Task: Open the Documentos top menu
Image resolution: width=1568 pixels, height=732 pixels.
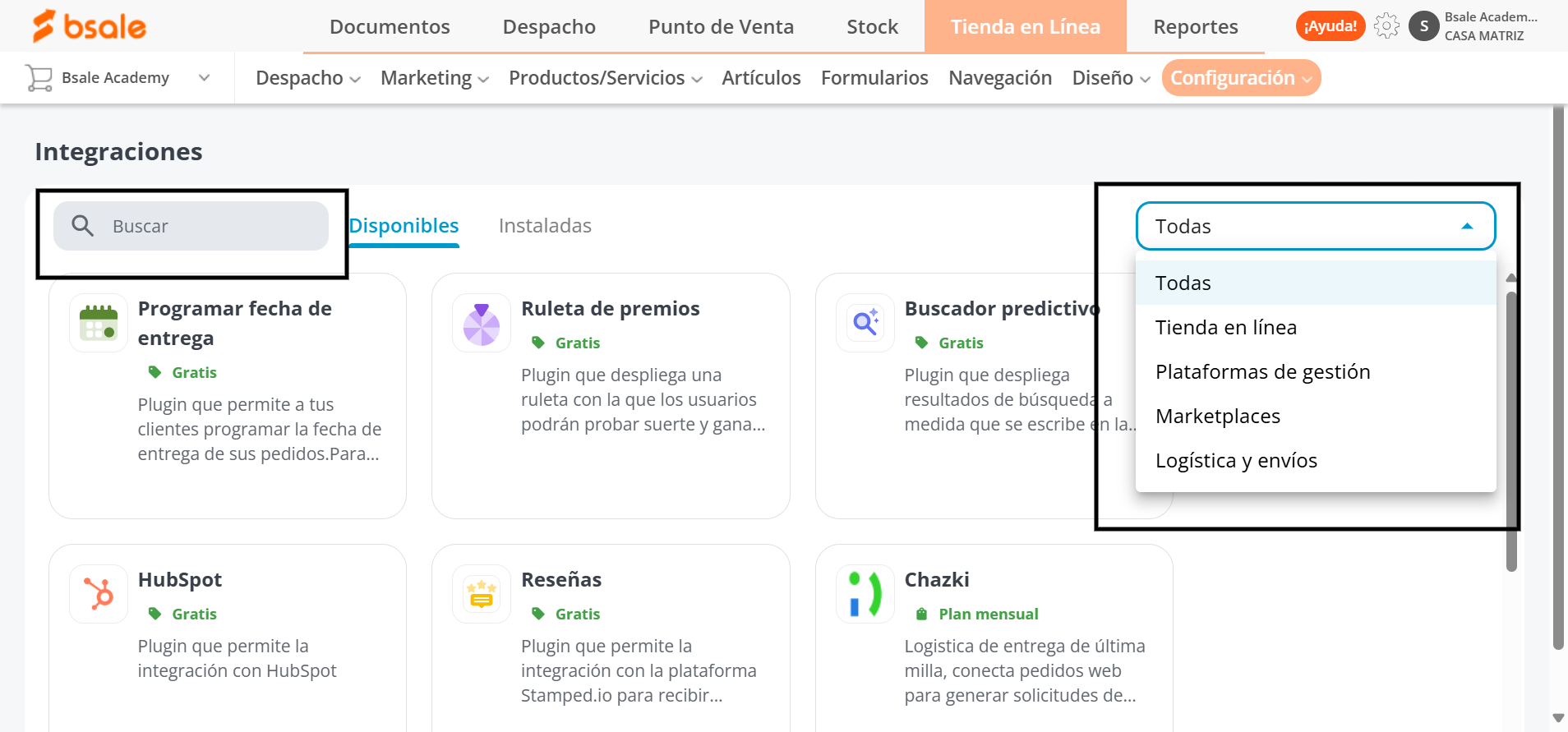Action: pos(390,26)
